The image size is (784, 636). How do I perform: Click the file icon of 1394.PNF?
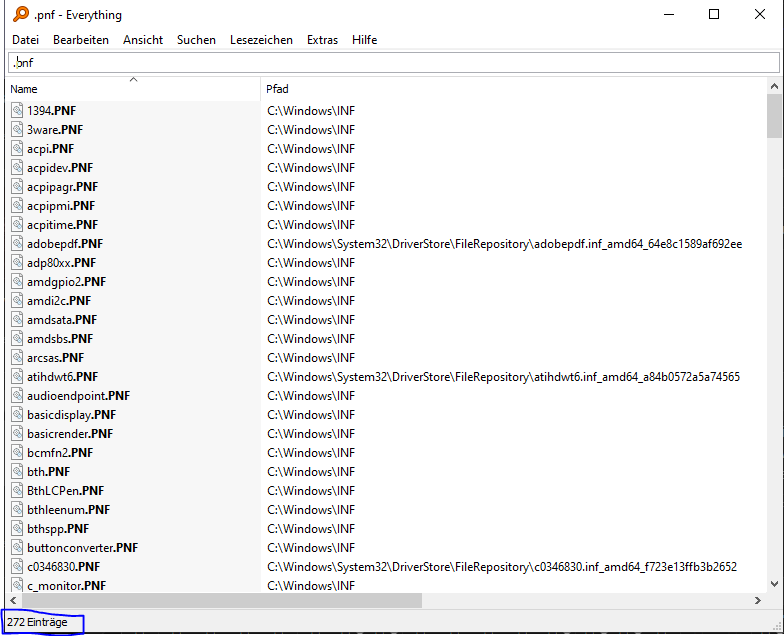click(18, 110)
